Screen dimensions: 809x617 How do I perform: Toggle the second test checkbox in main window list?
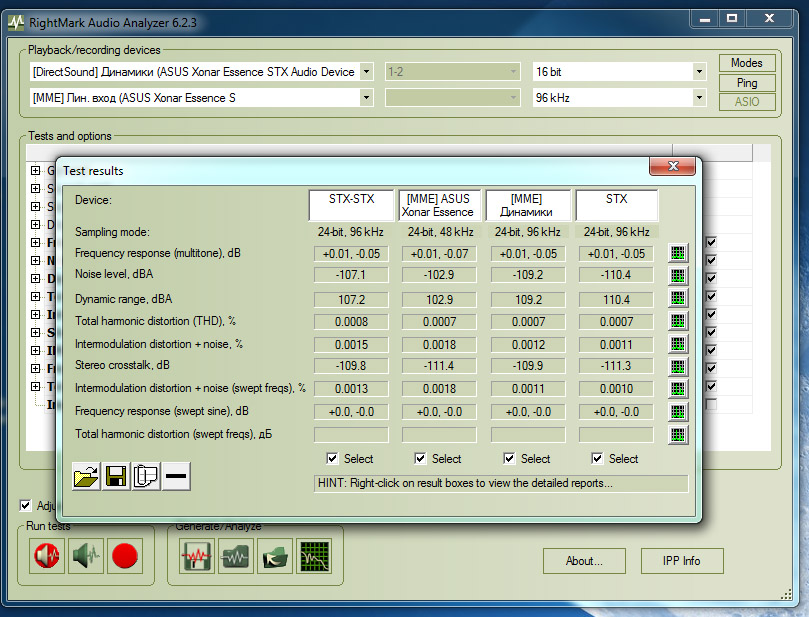point(711,260)
